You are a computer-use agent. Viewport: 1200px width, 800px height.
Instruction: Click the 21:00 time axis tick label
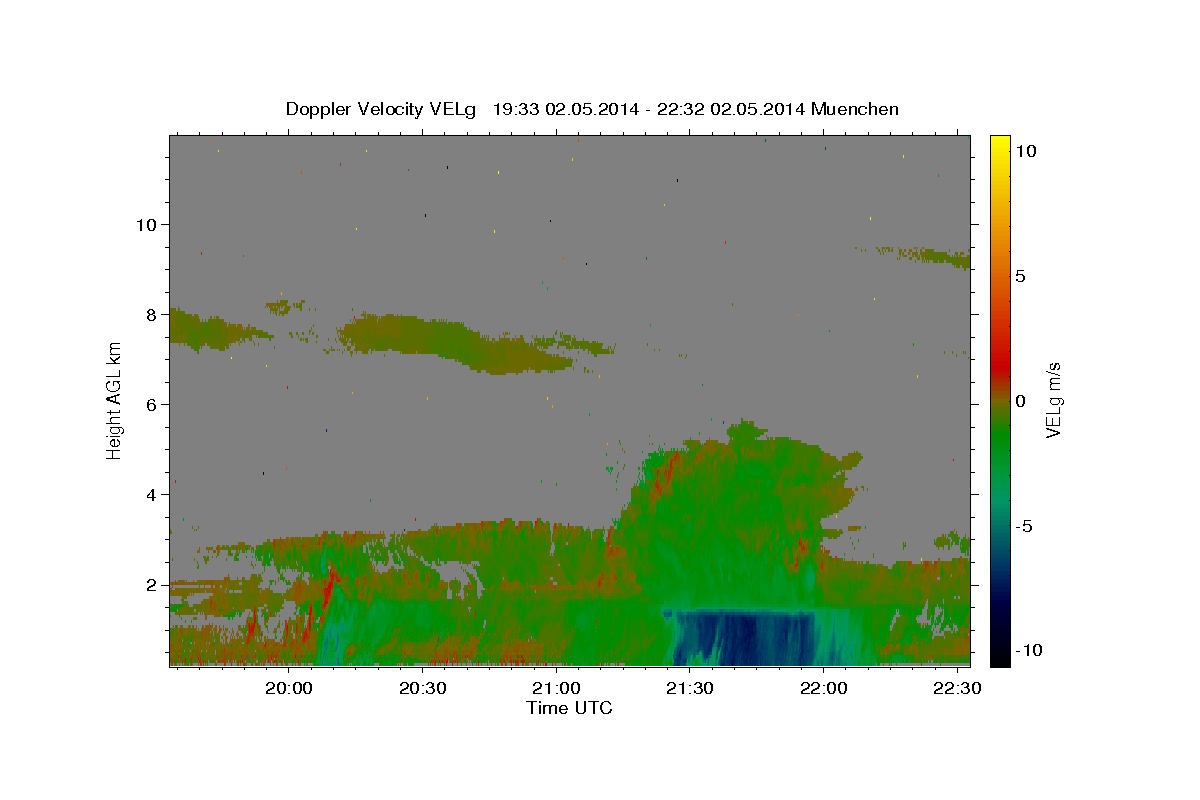[x=556, y=689]
